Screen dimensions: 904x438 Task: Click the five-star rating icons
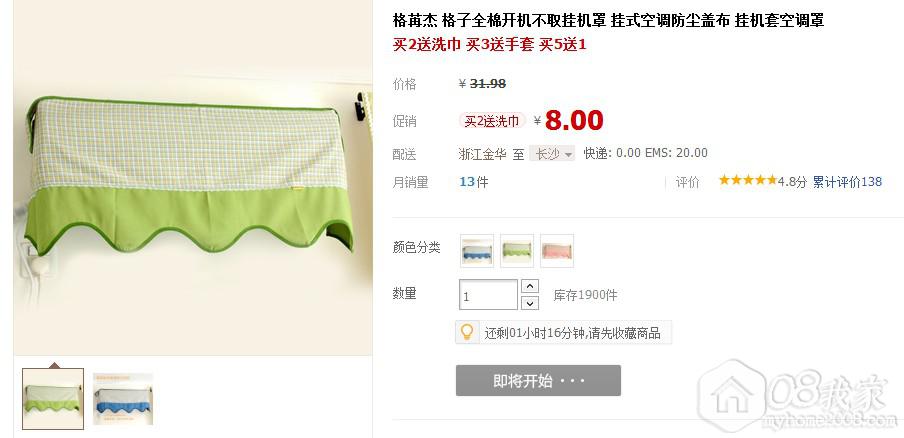pyautogui.click(x=747, y=180)
